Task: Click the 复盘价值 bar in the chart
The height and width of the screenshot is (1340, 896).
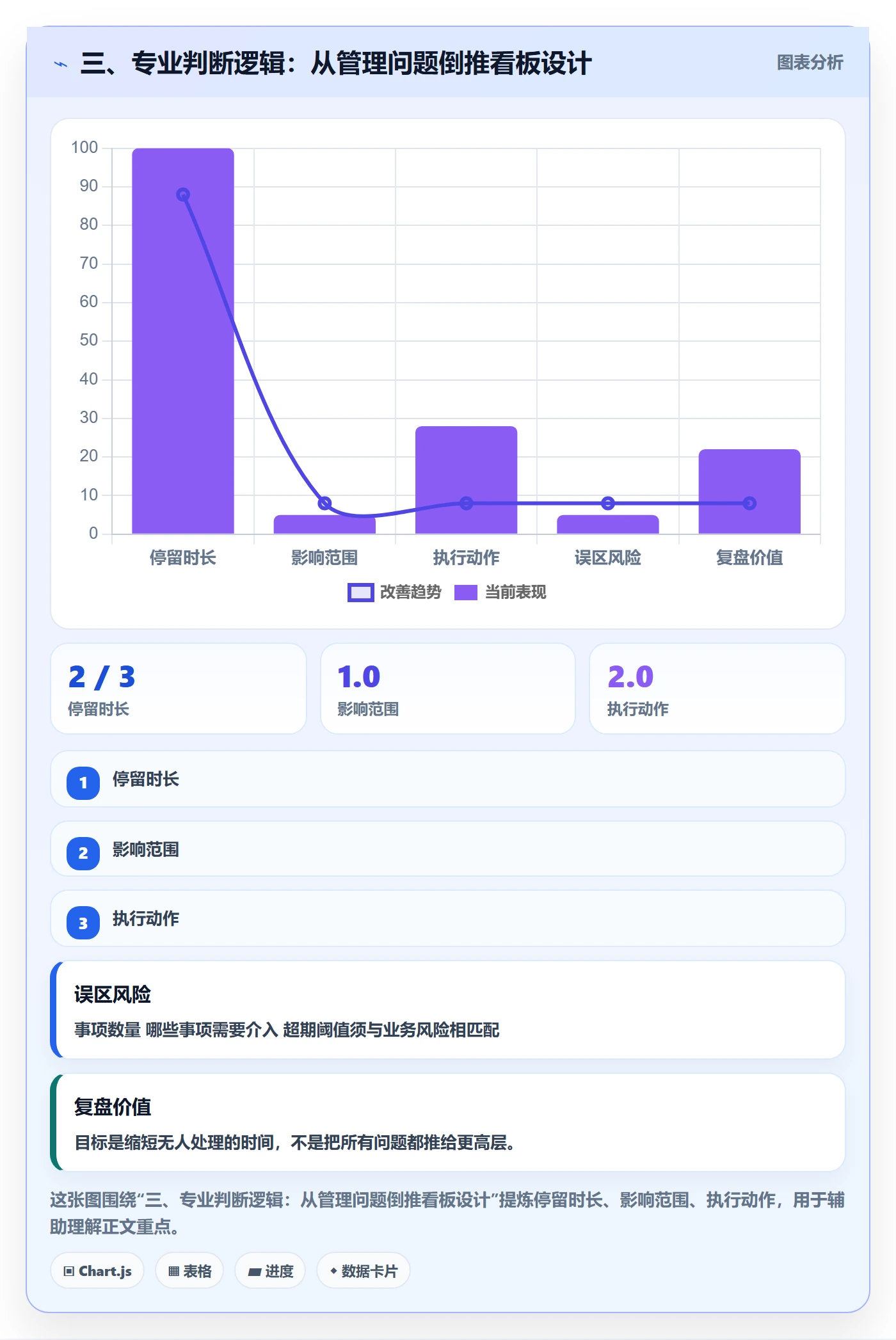Action: (x=749, y=491)
